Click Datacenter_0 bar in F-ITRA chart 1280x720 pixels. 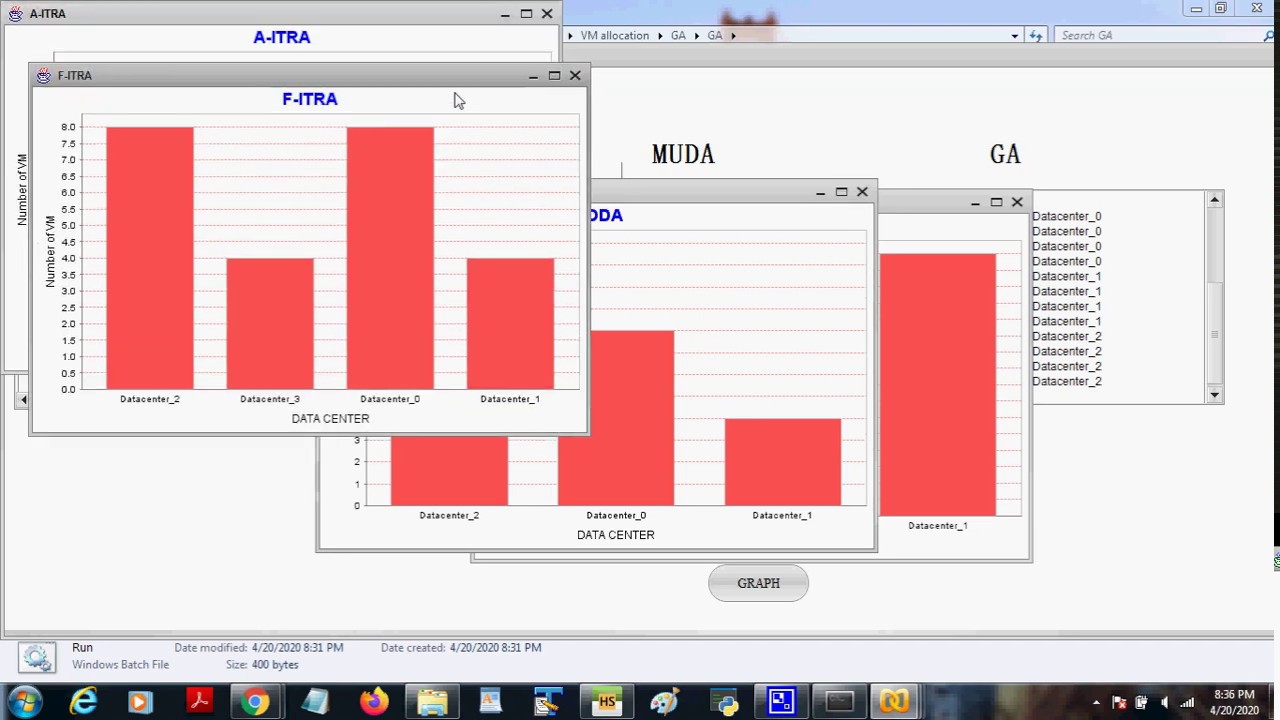pos(390,258)
